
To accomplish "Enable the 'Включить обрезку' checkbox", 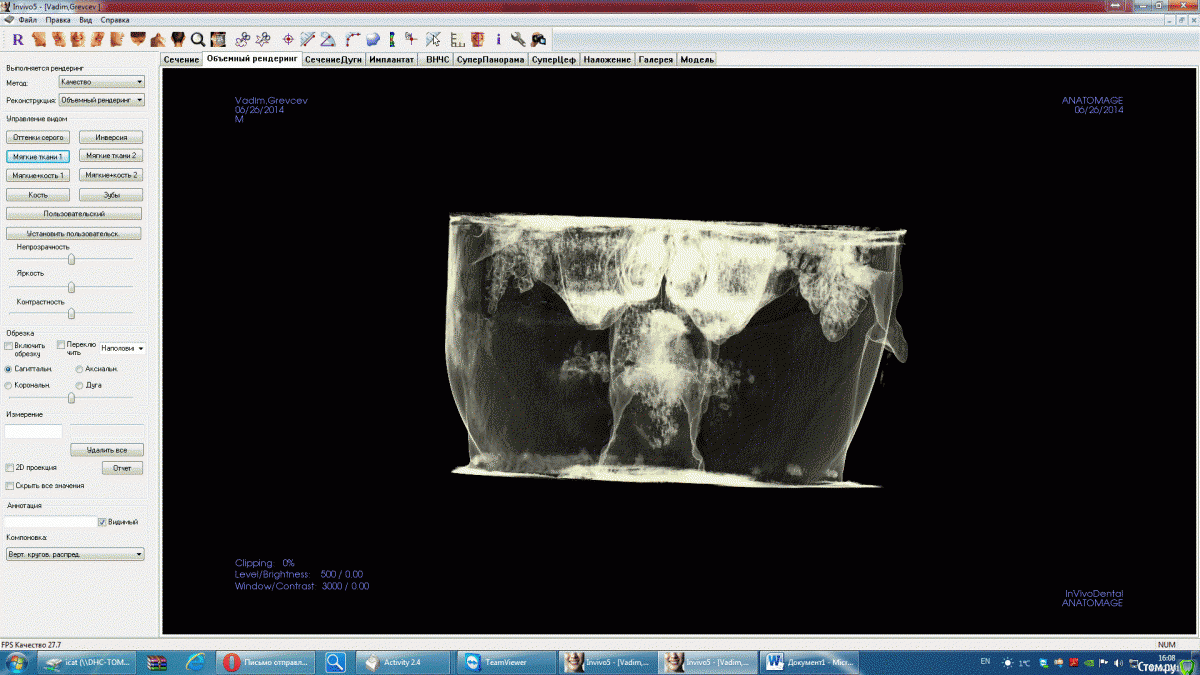I will coord(9,346).
